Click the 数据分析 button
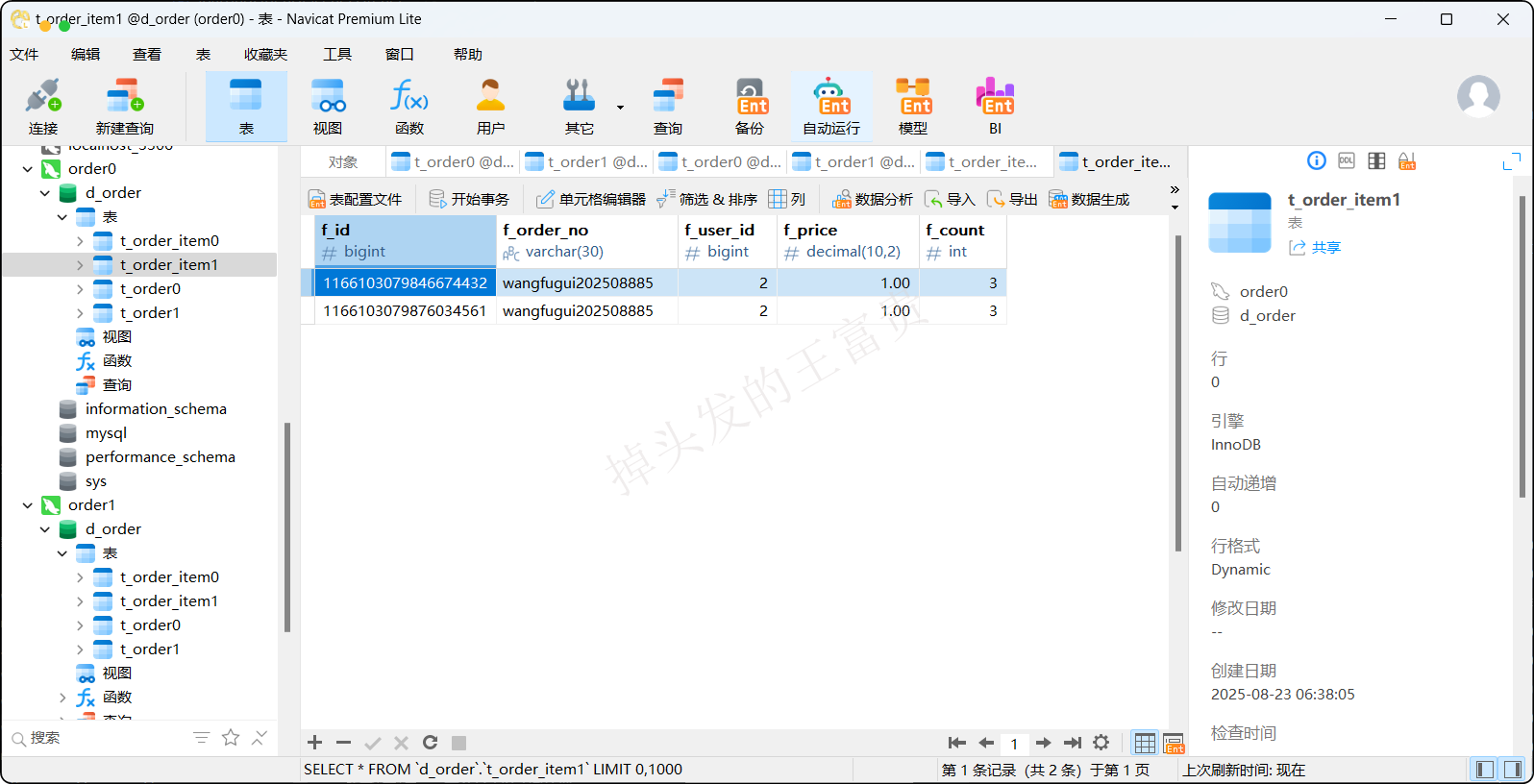The height and width of the screenshot is (784, 1534). point(873,199)
